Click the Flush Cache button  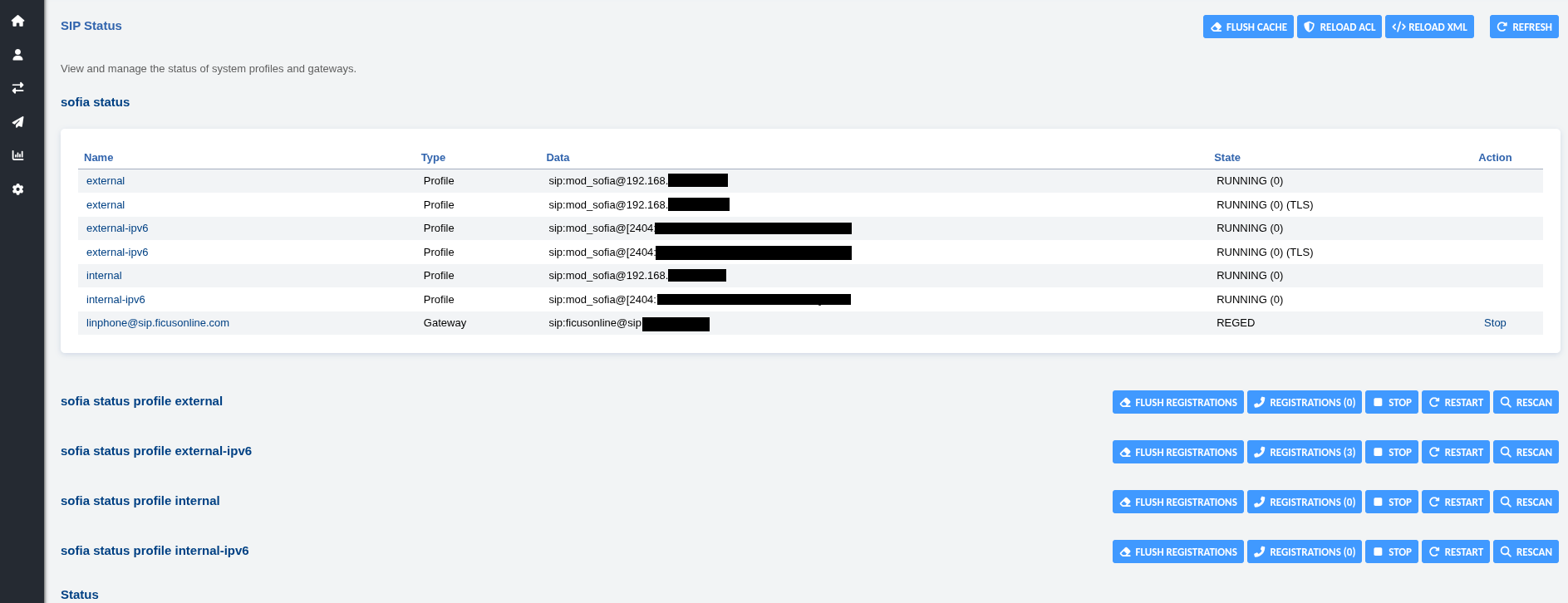click(x=1247, y=27)
